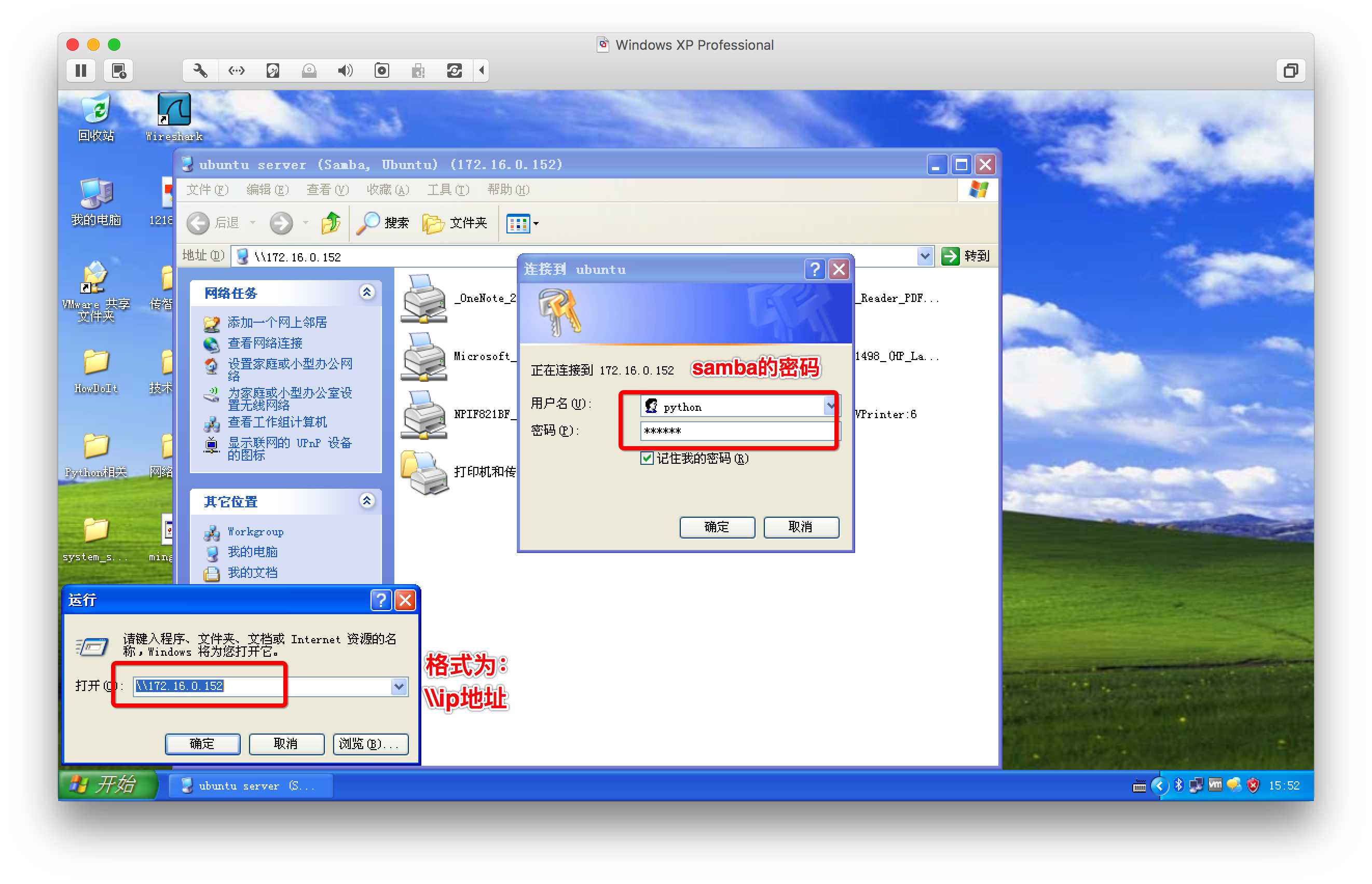Image resolution: width=1372 pixels, height=884 pixels.
Task: Open the Favorites menu in Explorer
Action: [388, 190]
